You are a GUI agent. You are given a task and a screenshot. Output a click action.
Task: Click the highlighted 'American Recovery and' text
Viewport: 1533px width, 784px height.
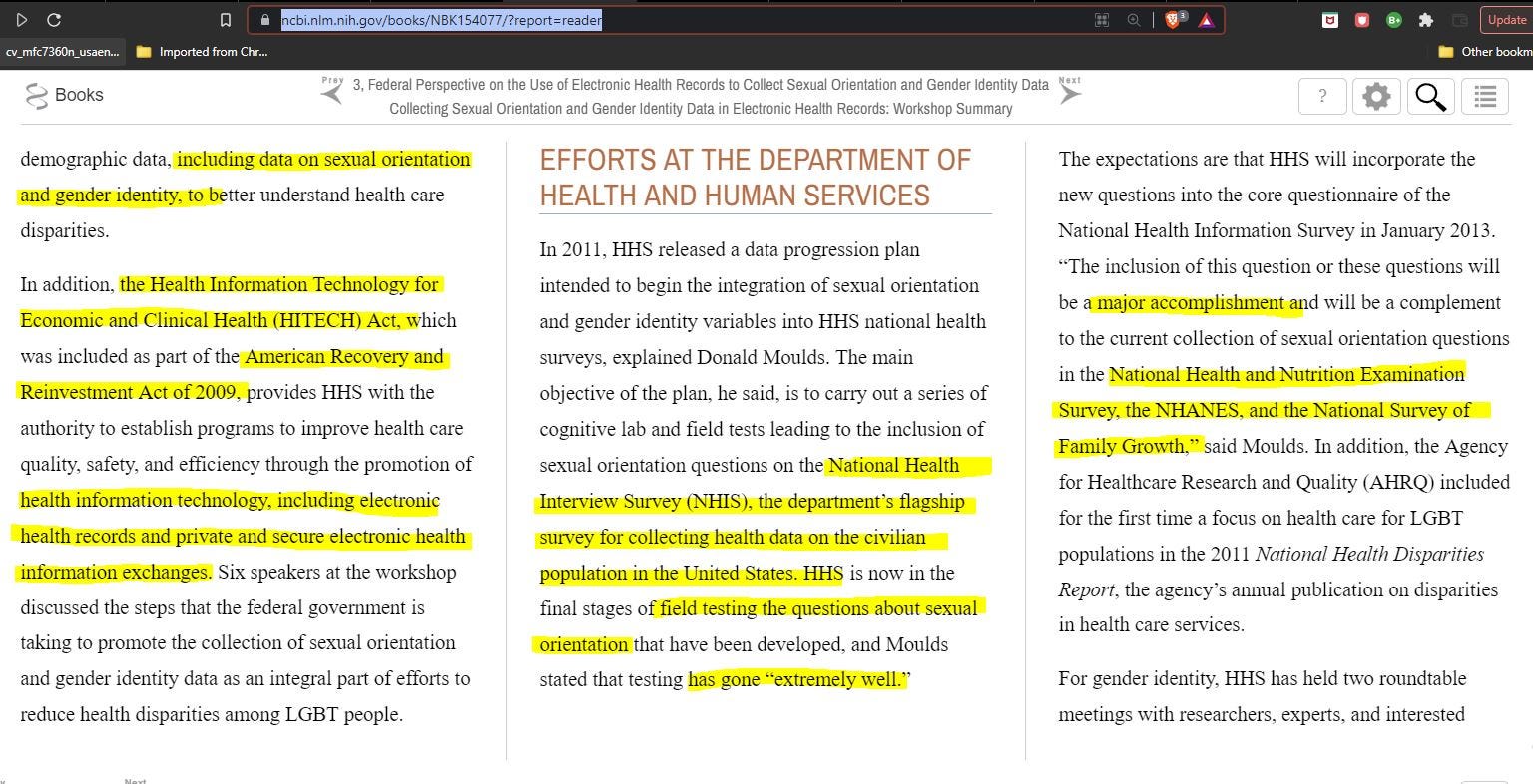pyautogui.click(x=344, y=356)
